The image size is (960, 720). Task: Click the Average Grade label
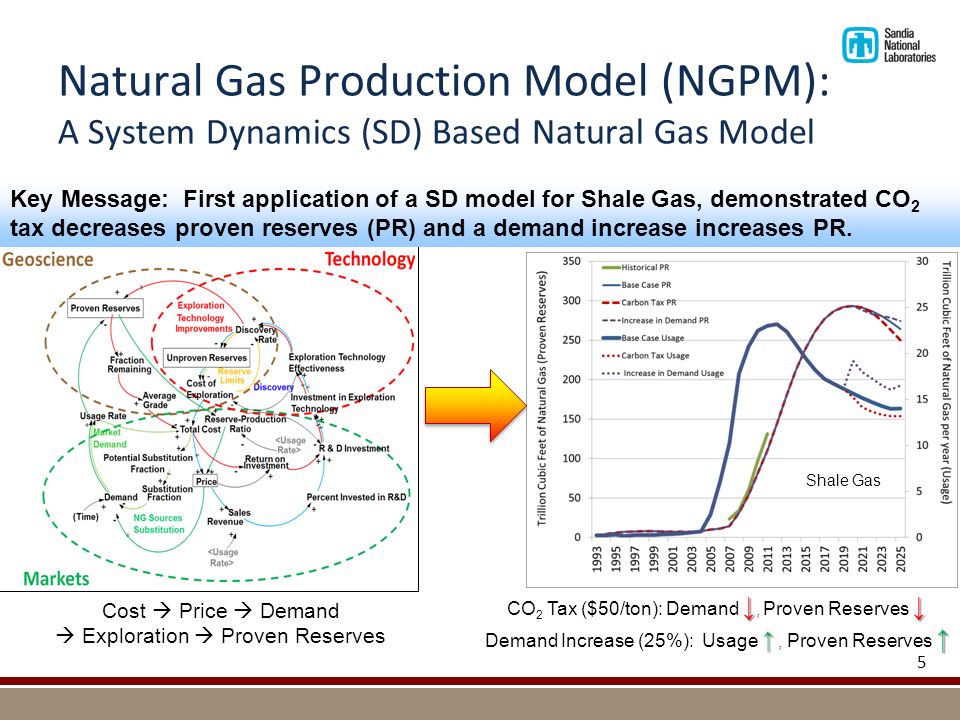(x=159, y=400)
